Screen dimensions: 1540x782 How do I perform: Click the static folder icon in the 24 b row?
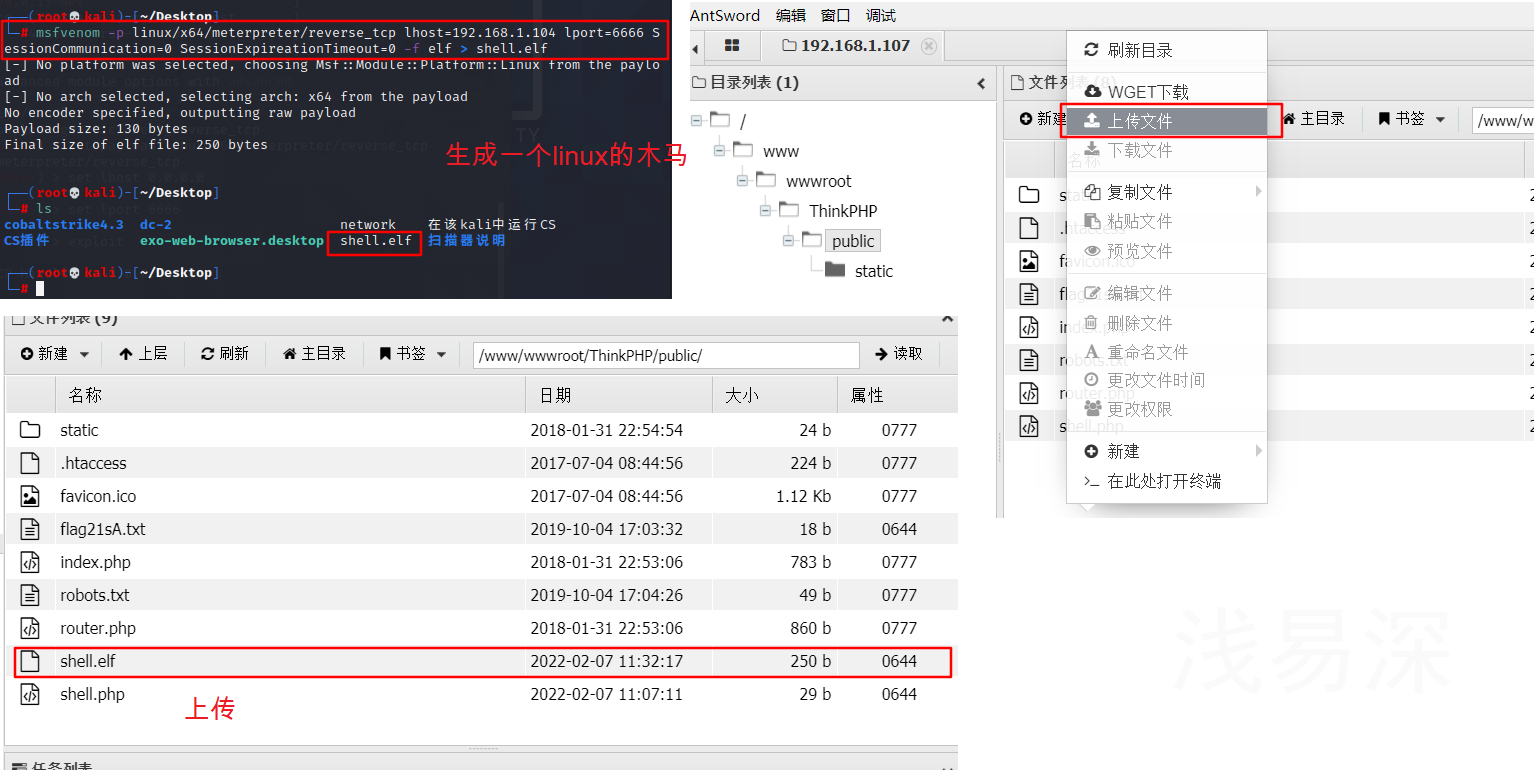pos(30,430)
